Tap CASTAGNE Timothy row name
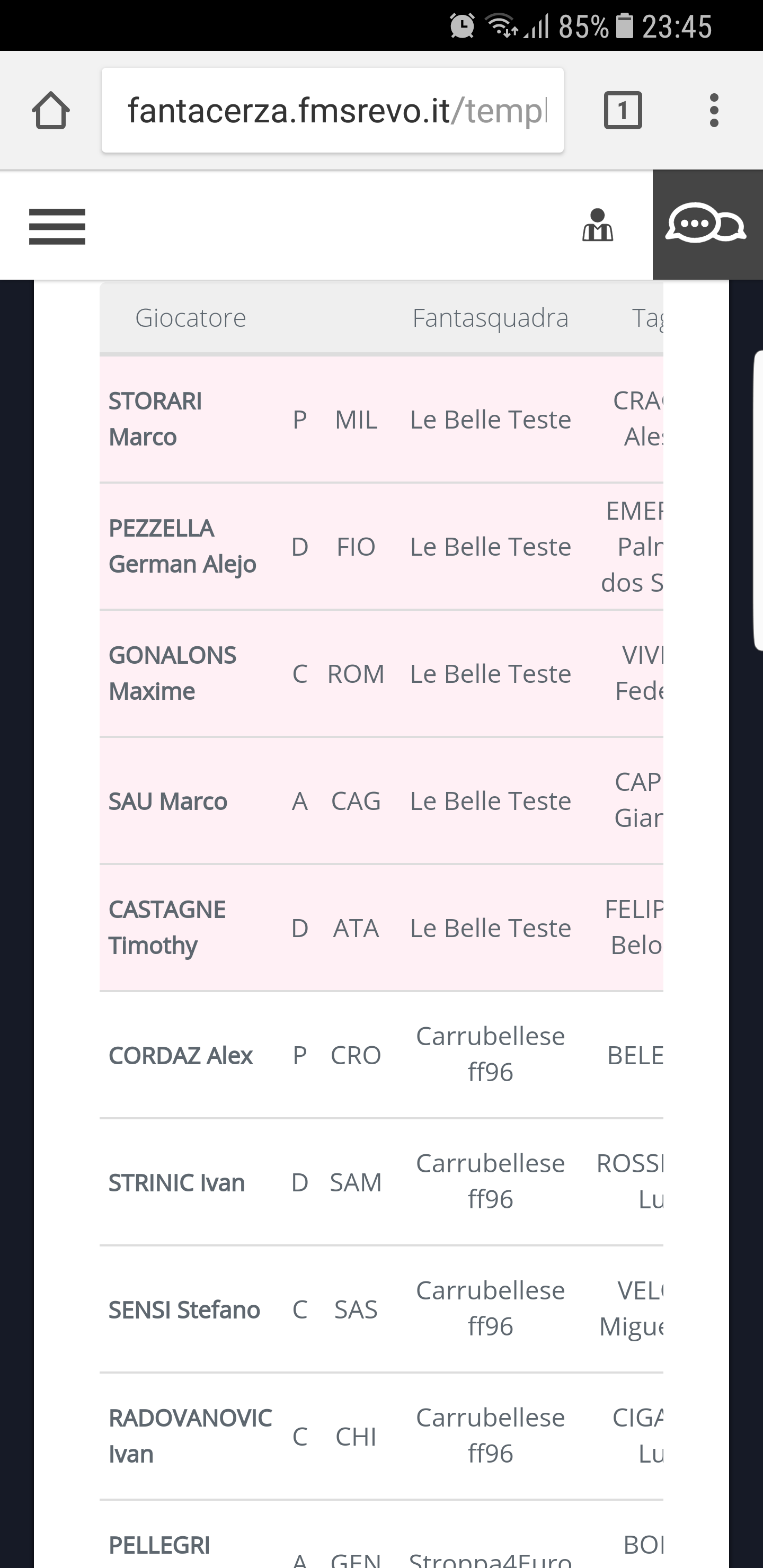Image resolution: width=763 pixels, height=1568 pixels. (x=167, y=928)
